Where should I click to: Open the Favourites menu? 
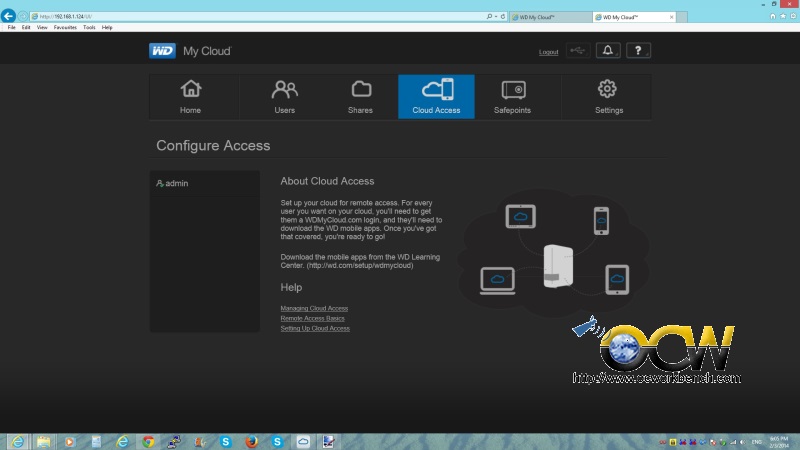point(65,28)
